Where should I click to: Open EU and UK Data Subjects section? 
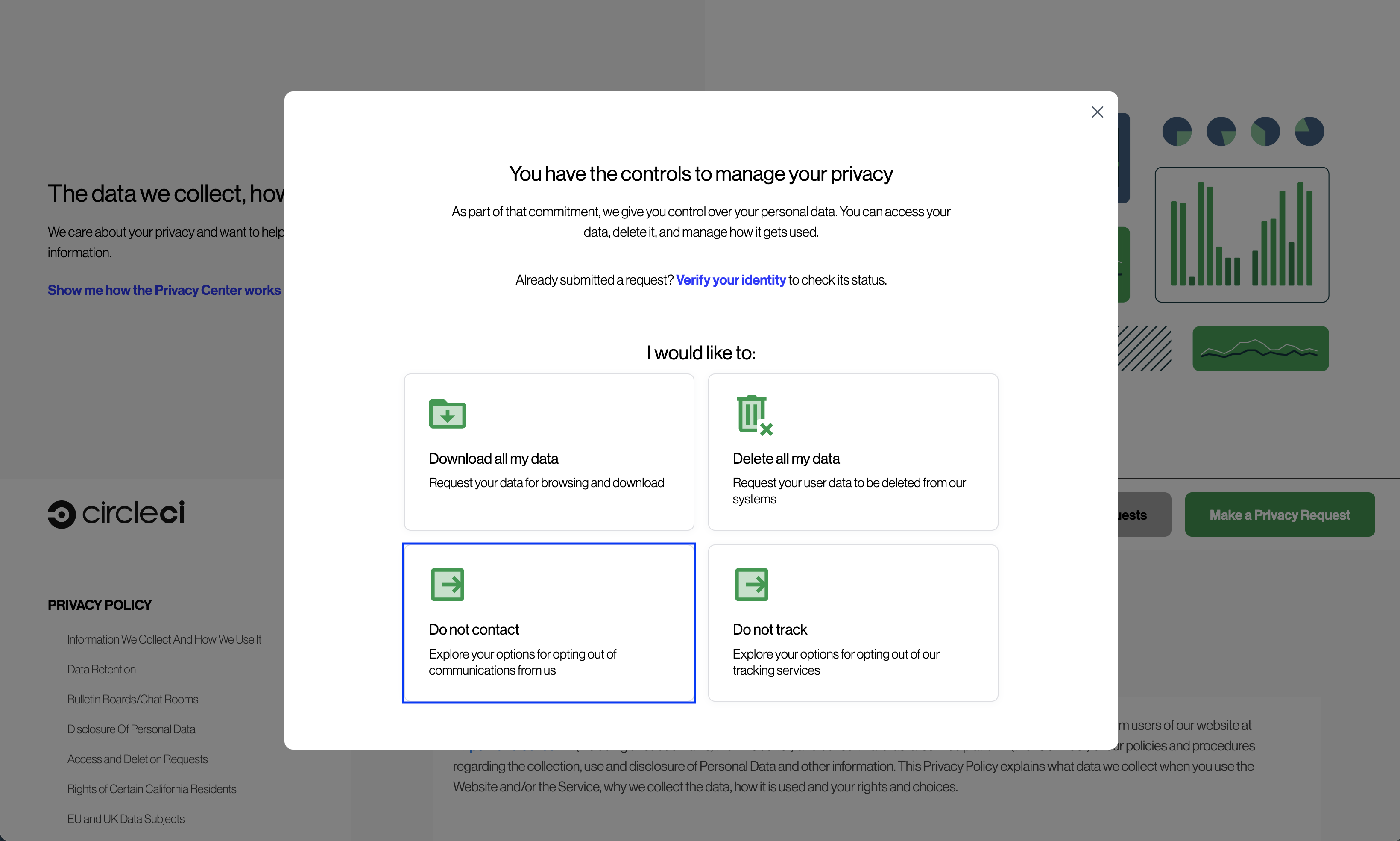pos(126,819)
